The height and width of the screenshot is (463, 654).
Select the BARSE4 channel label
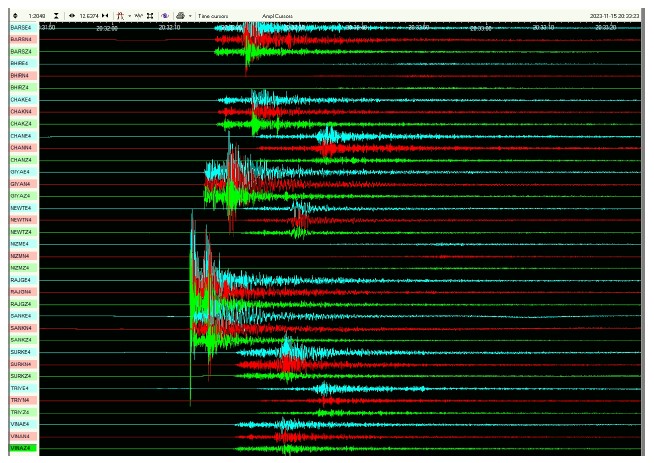(21, 28)
